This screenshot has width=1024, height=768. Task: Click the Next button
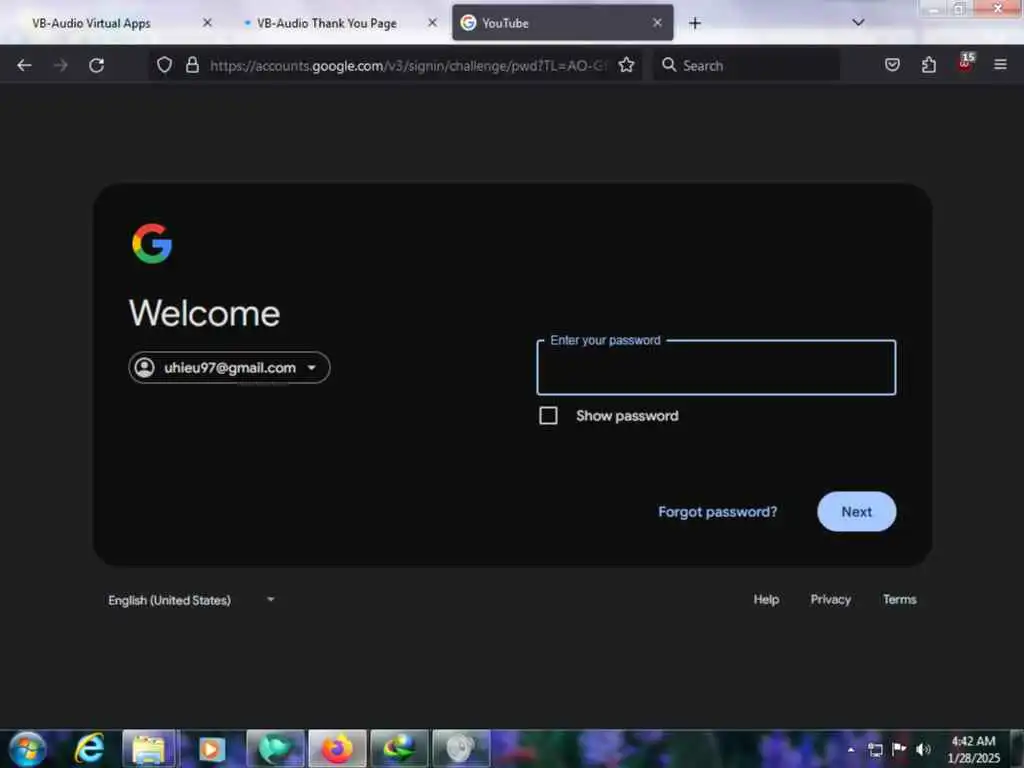pyautogui.click(x=856, y=511)
